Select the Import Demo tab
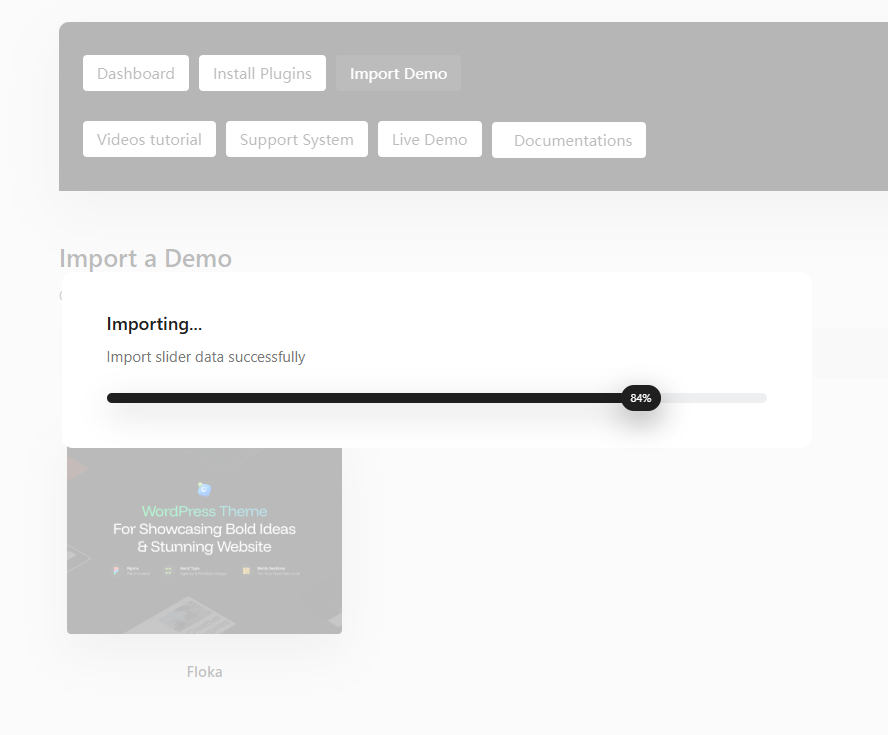Viewport: 888px width, 735px height. [x=398, y=73]
